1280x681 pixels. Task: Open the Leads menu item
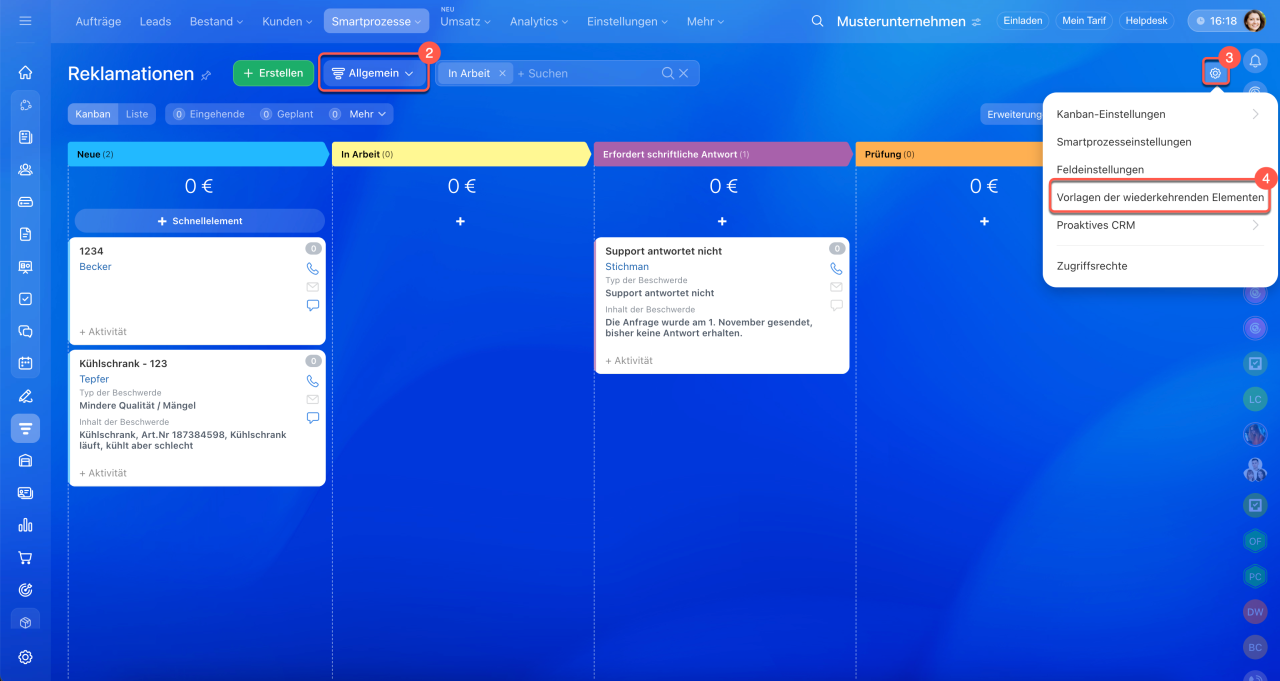(155, 21)
